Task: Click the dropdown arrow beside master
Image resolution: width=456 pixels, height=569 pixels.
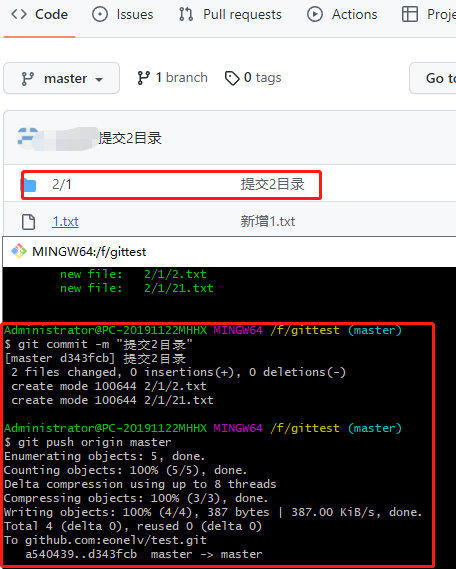Action: click(99, 79)
